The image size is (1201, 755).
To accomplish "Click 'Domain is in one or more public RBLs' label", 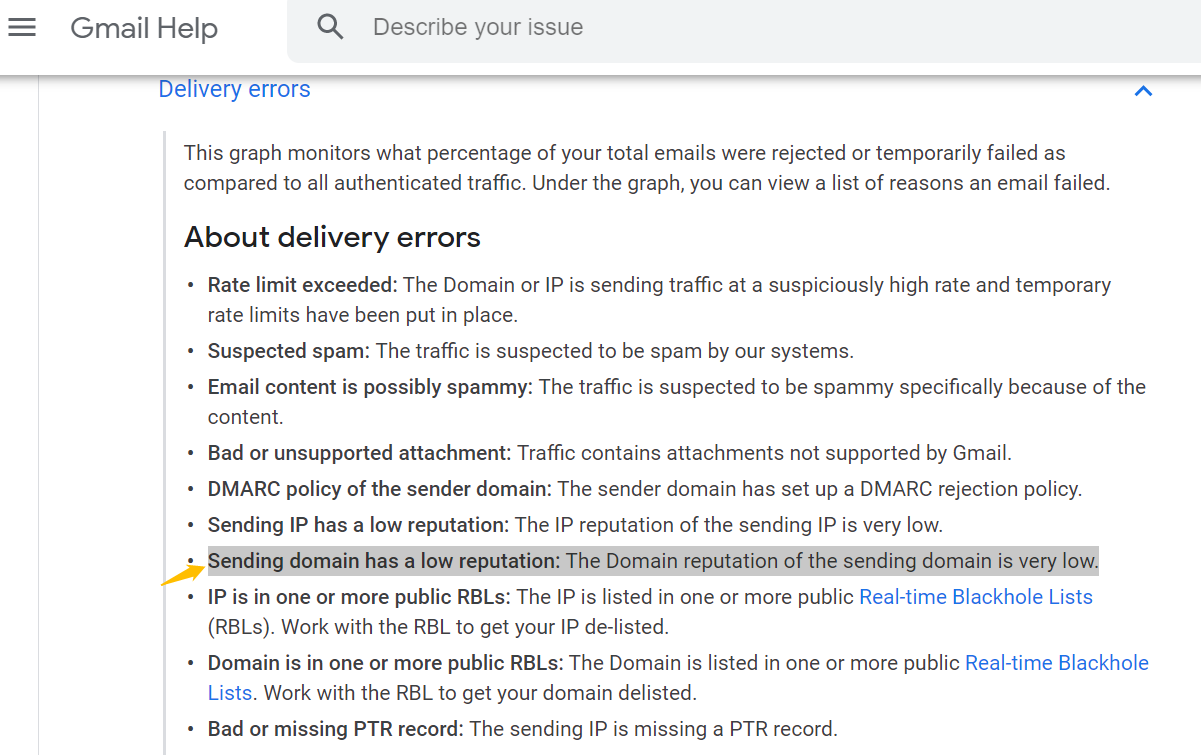I will (386, 663).
